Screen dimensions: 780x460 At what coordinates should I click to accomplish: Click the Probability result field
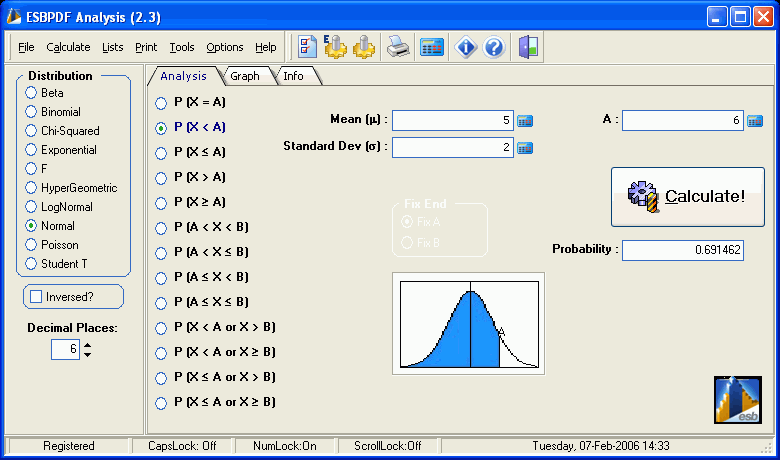point(682,250)
